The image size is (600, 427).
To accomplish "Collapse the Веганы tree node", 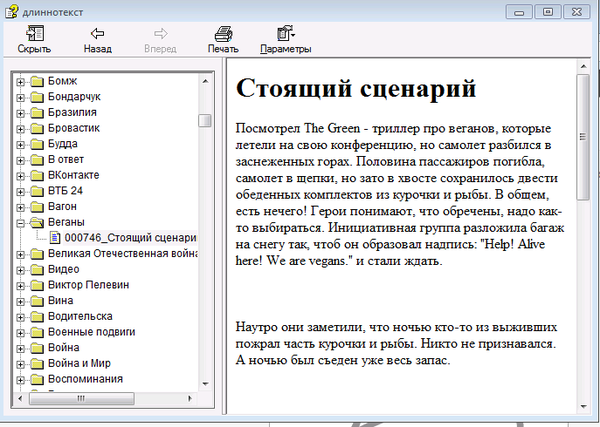I will coord(20,223).
